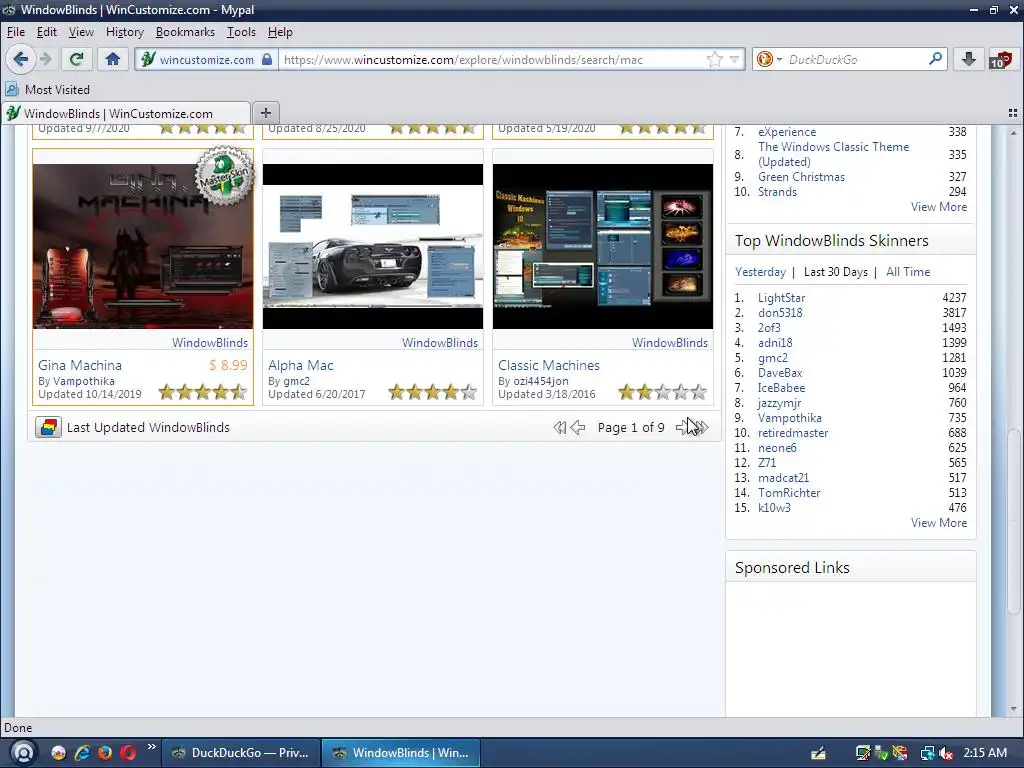Click the muted volume tray icon
Image resolution: width=1024 pixels, height=768 pixels.
[946, 754]
